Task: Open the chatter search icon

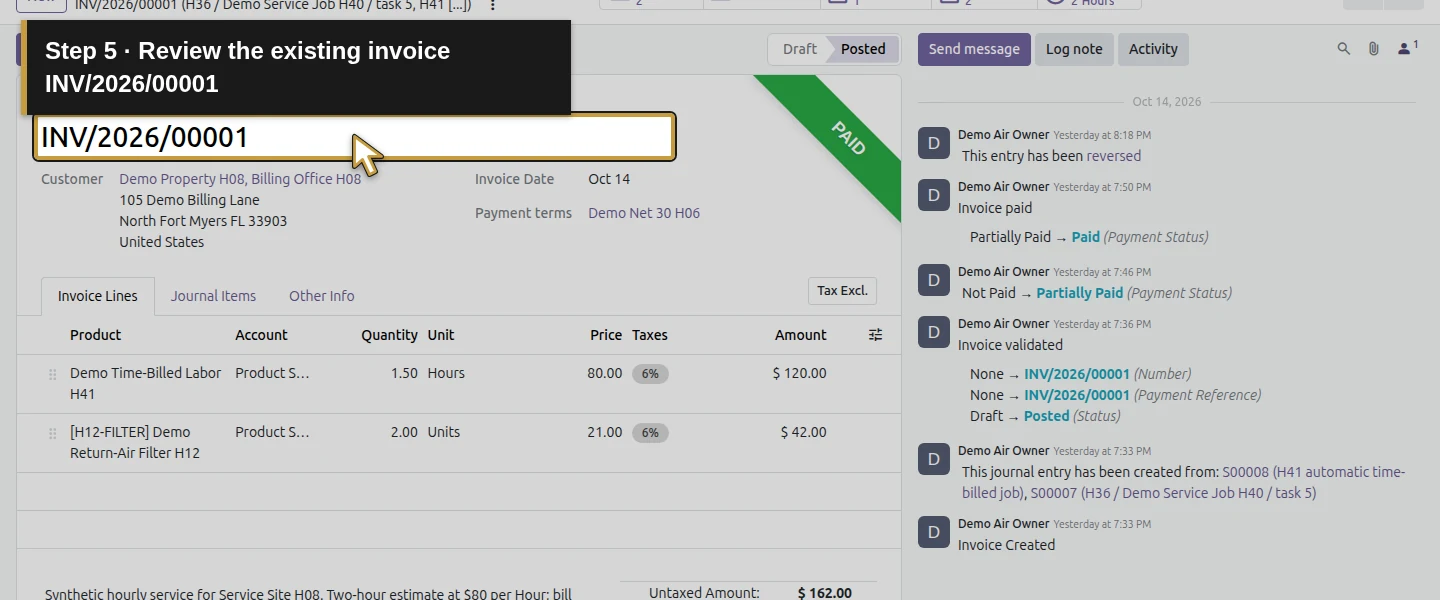Action: (1344, 49)
